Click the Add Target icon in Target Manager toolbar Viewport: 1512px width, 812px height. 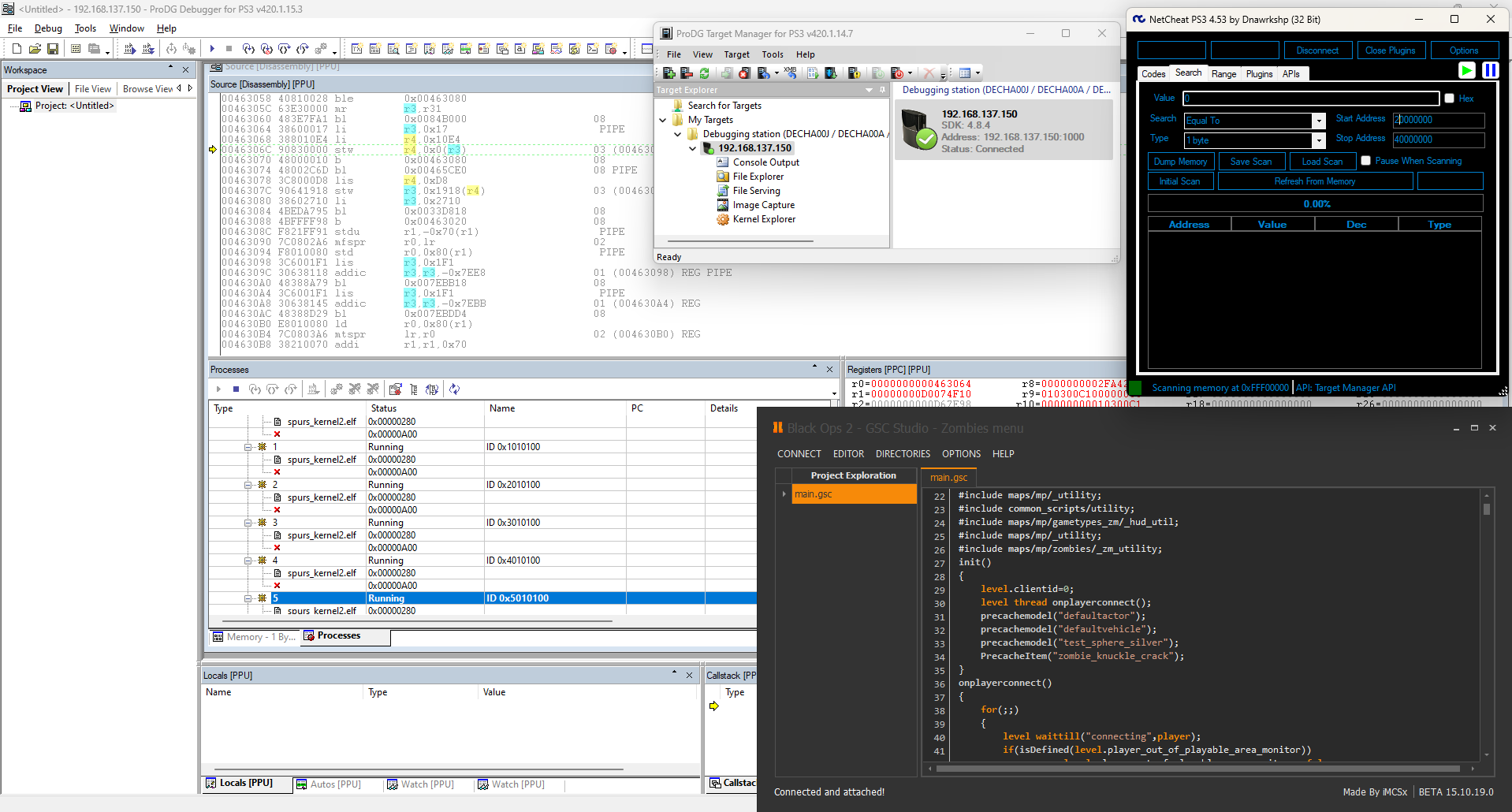[668, 73]
